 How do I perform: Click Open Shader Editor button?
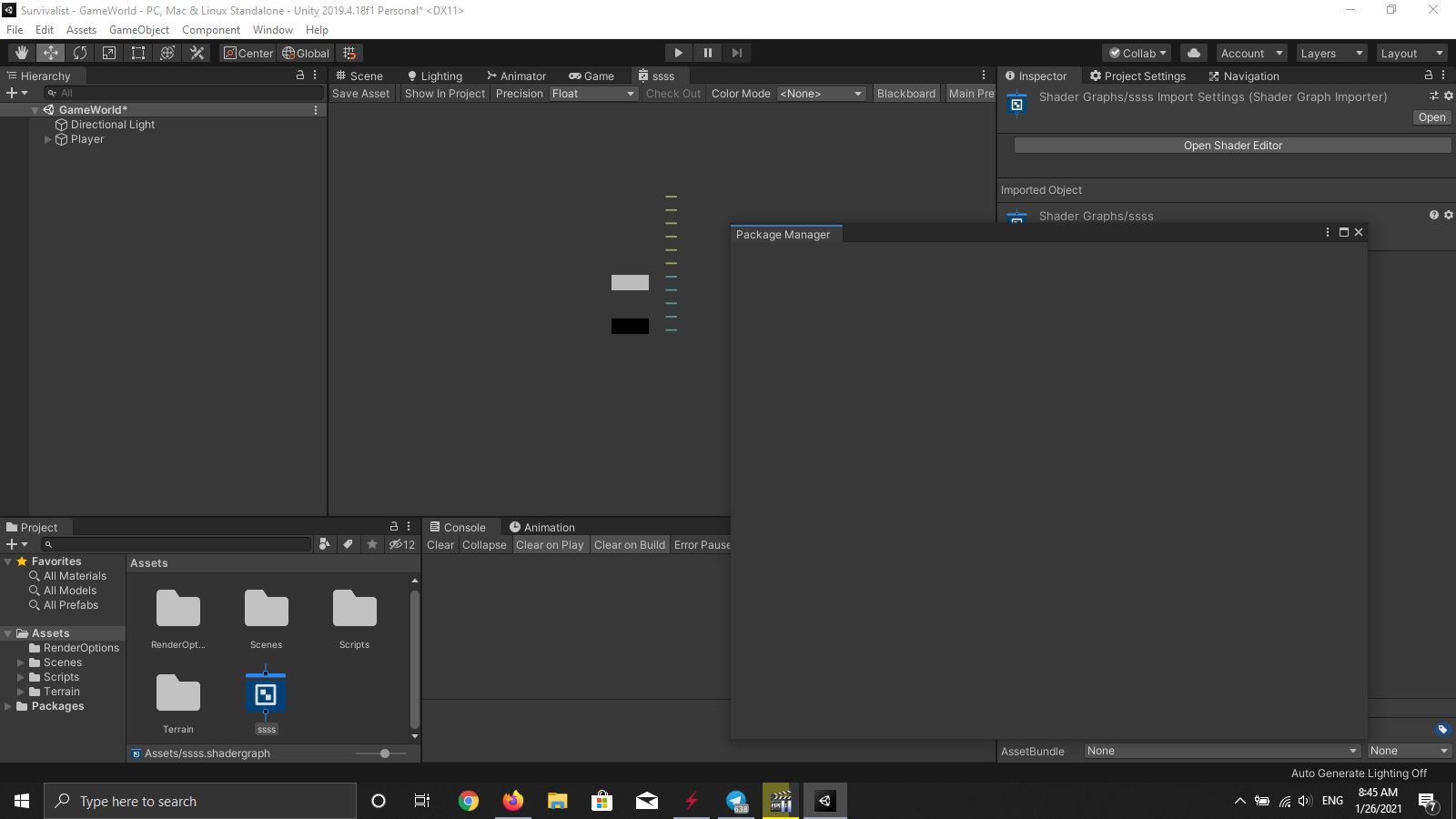pos(1233,146)
